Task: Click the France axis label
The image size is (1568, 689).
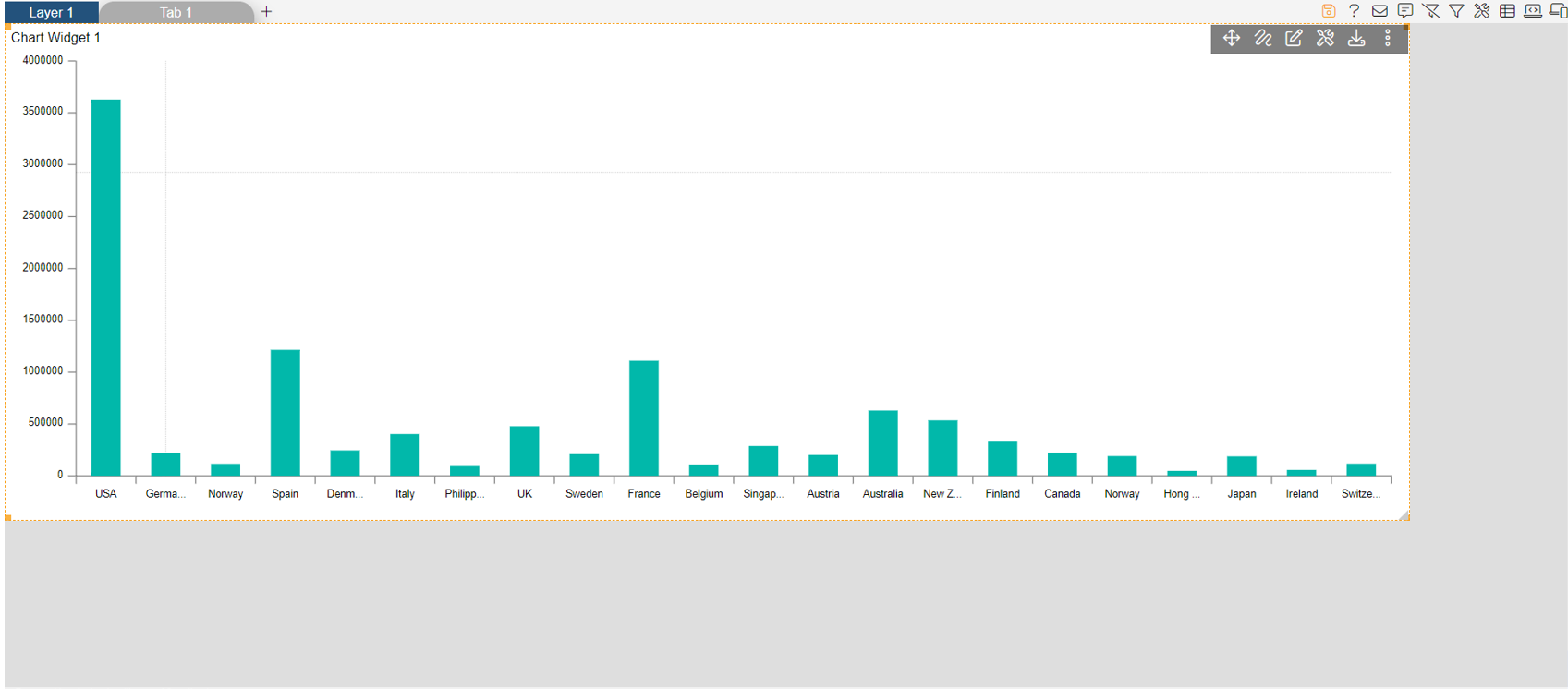Action: pos(644,494)
